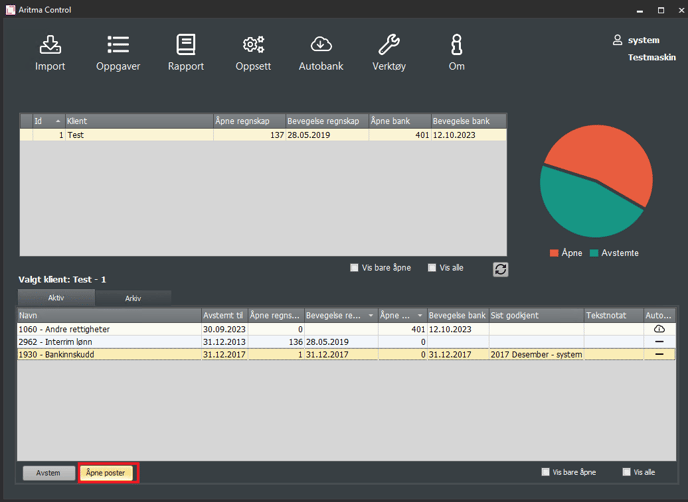Image resolution: width=688 pixels, height=502 pixels.
Task: Check the bottom Vis bare åpne checkbox
Action: (x=545, y=472)
